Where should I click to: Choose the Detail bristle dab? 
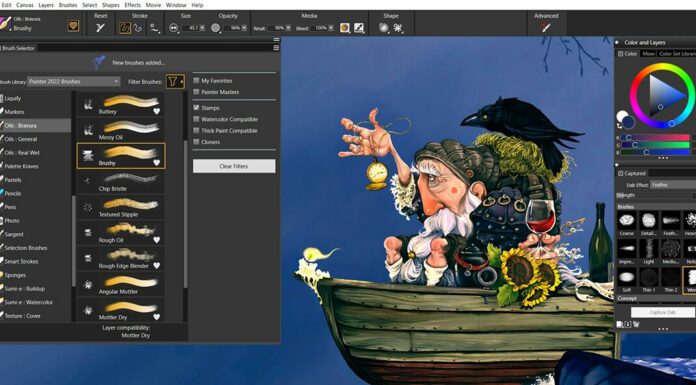(x=649, y=220)
